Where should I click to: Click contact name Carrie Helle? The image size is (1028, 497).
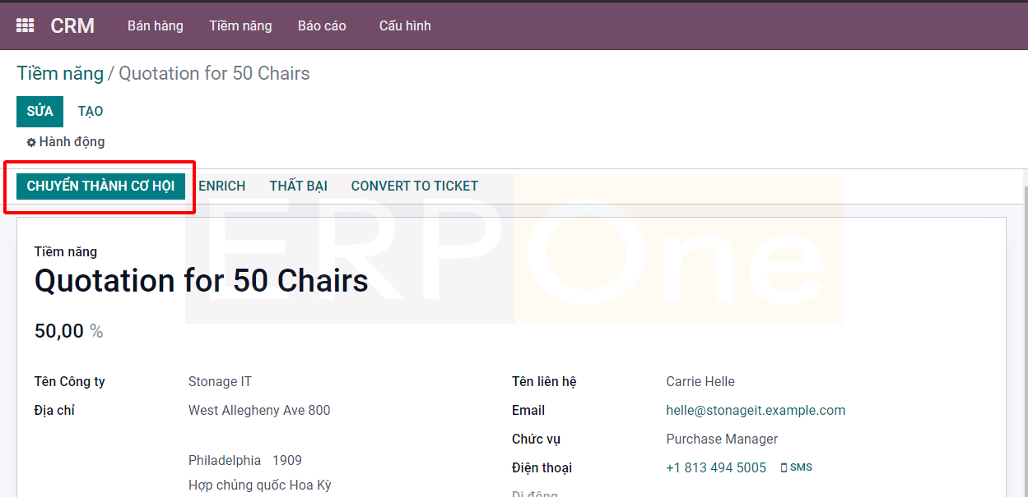(700, 382)
